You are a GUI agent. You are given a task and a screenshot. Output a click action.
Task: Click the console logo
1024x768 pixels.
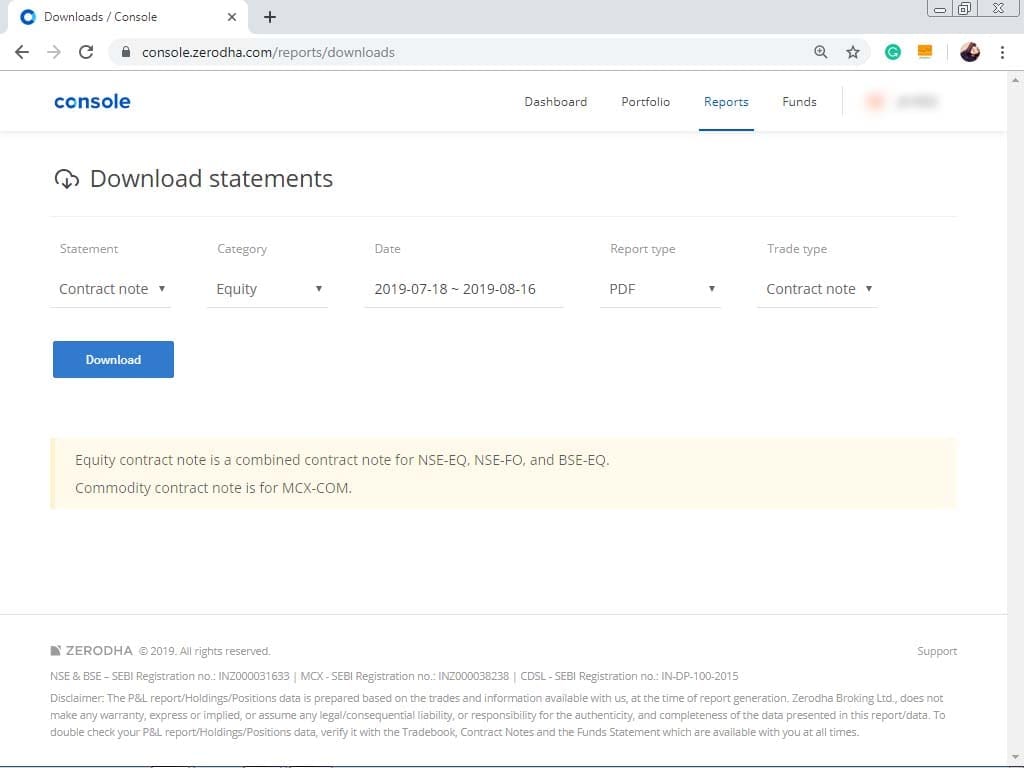click(92, 102)
